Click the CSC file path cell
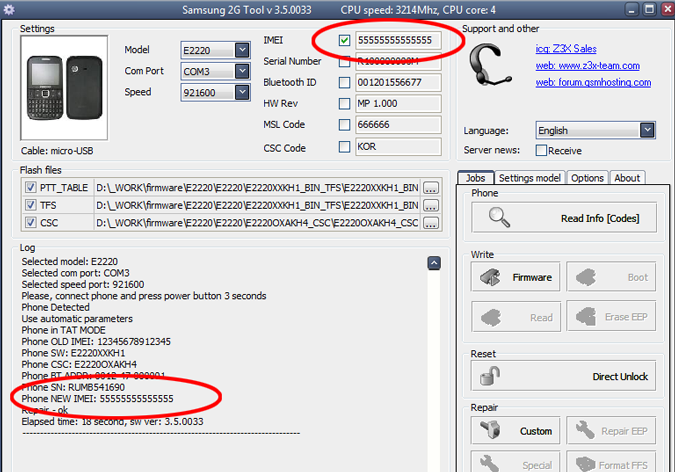 click(257, 223)
